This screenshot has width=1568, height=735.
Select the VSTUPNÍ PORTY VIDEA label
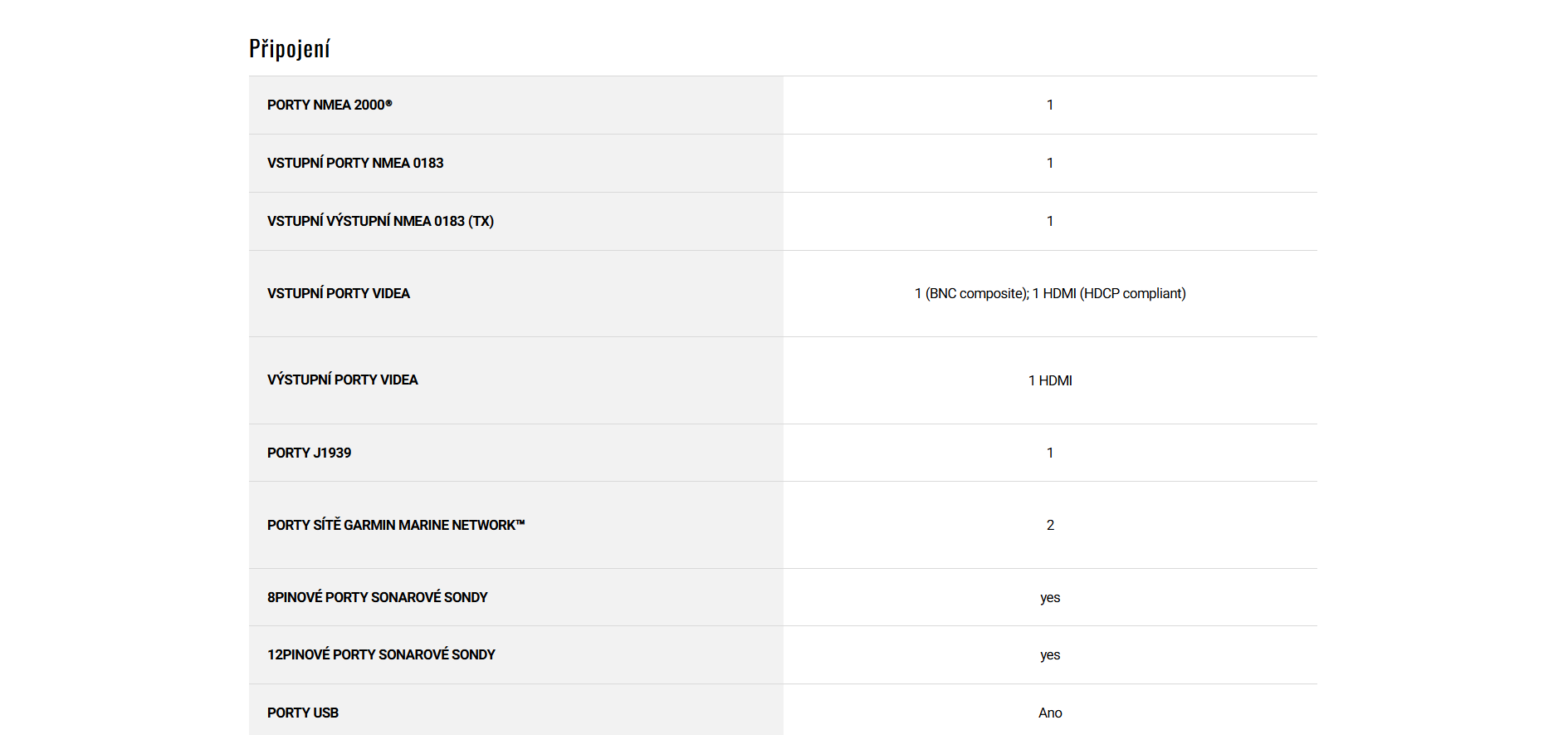339,294
